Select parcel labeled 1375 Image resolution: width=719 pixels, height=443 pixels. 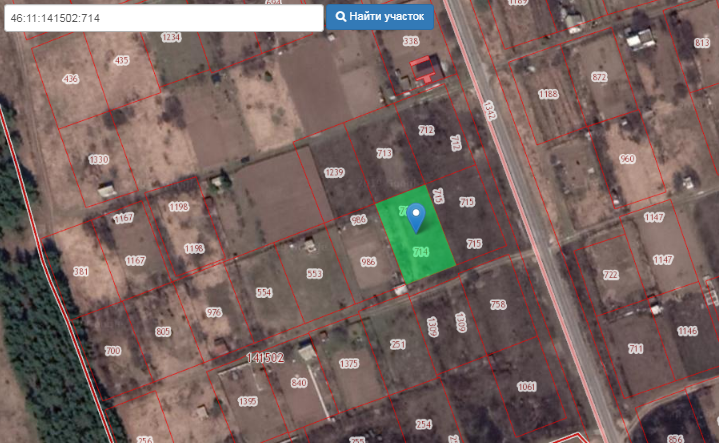coord(348,363)
